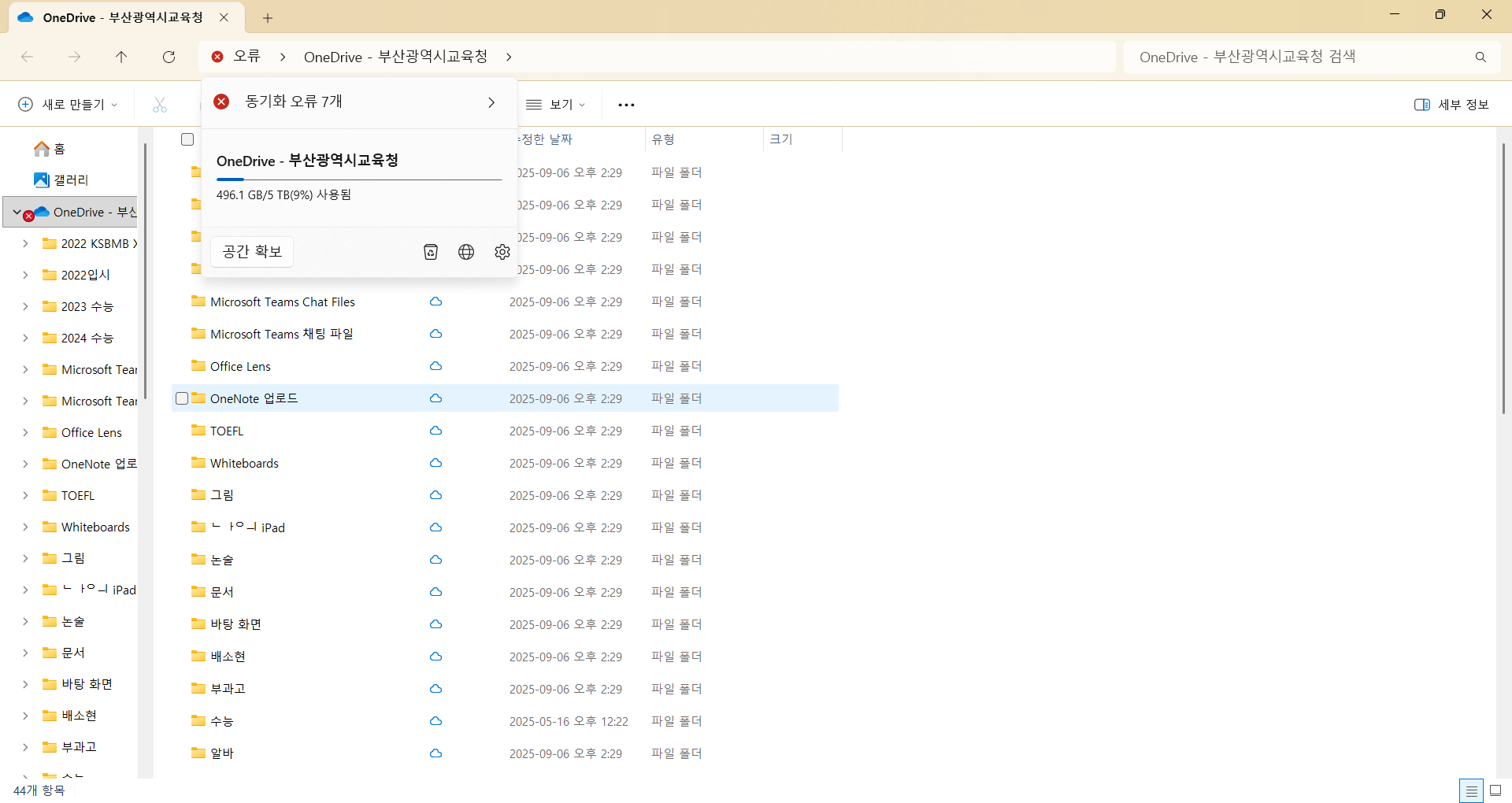
Task: Click the Cut scissors icon
Action: tap(160, 104)
